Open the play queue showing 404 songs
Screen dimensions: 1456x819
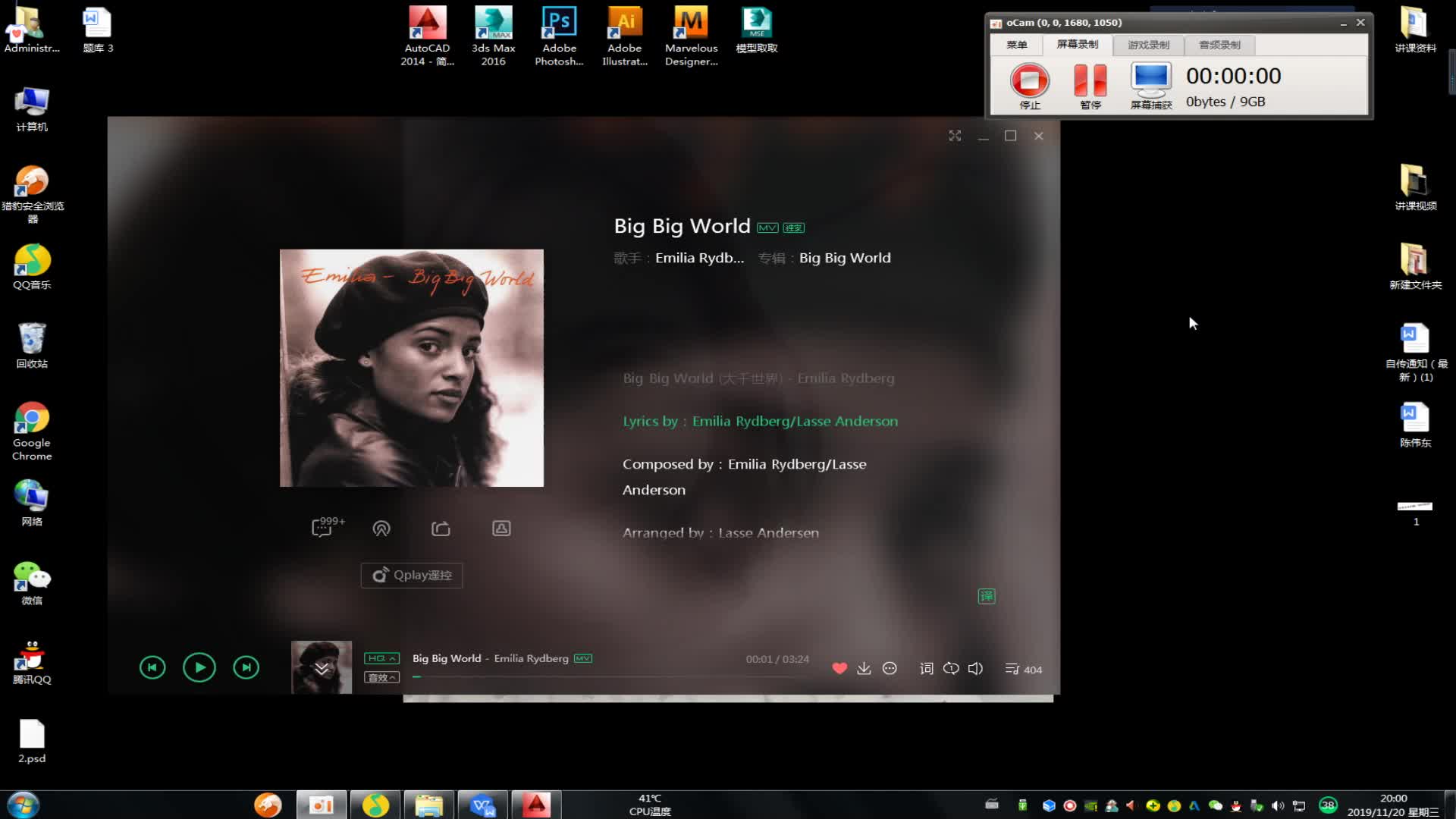pos(1023,669)
